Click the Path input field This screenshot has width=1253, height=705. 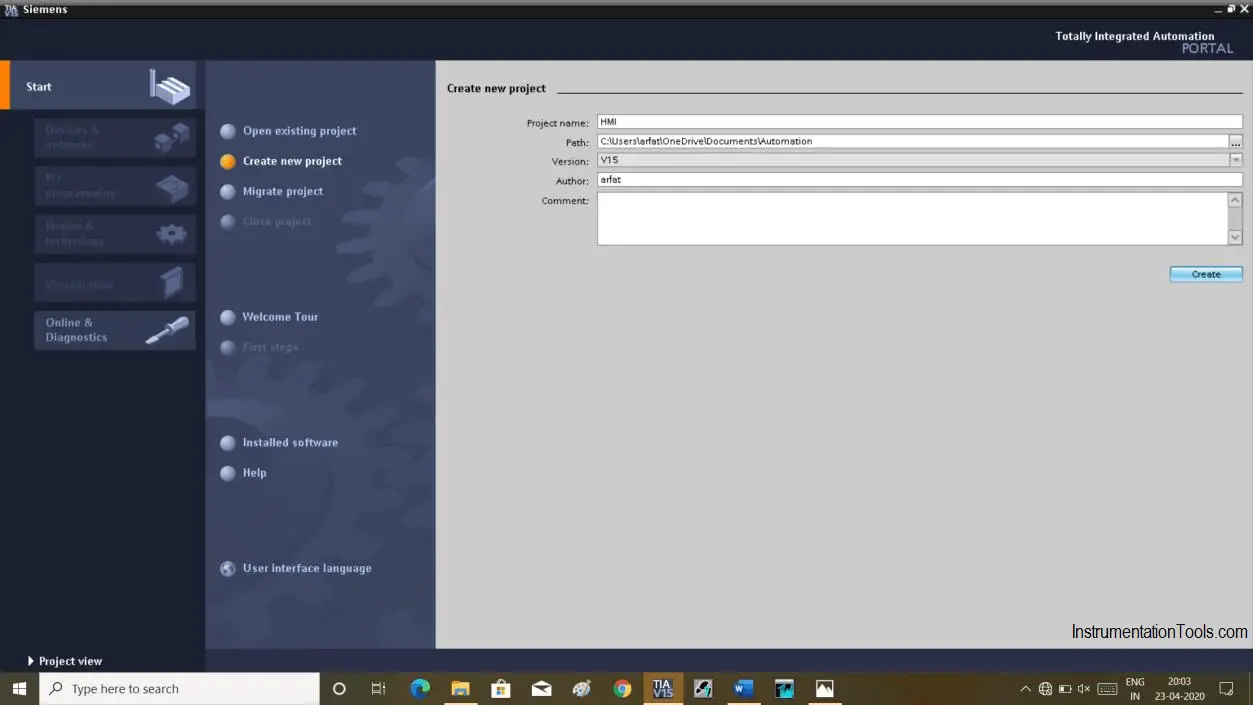(912, 141)
